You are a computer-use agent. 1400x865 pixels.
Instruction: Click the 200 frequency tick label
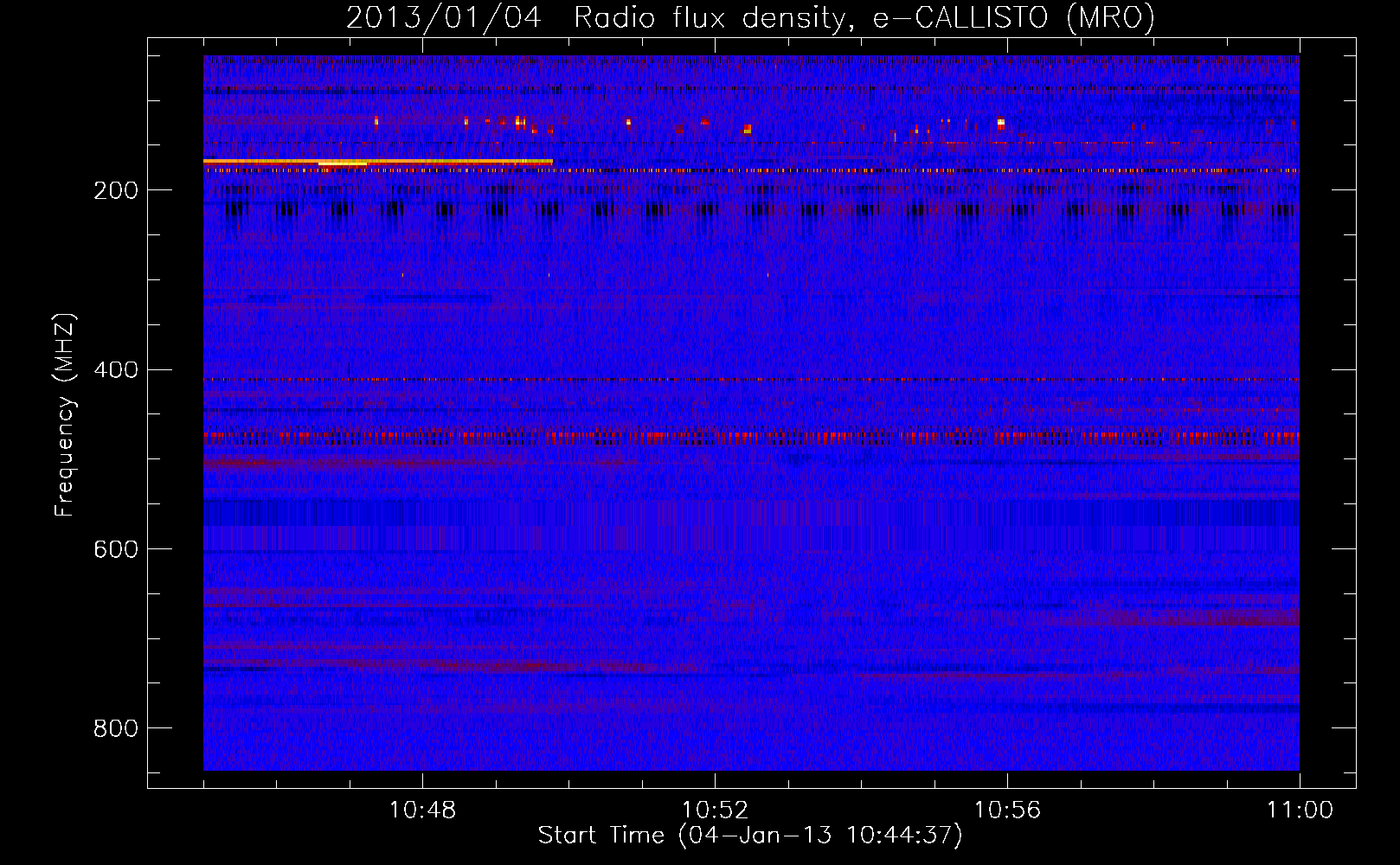[x=116, y=190]
